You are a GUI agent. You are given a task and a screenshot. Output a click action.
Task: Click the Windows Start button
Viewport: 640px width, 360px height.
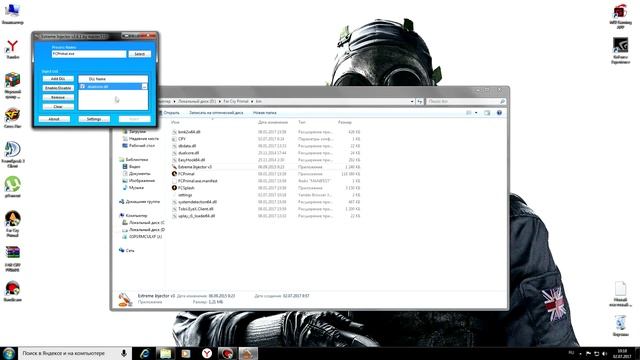(9, 353)
